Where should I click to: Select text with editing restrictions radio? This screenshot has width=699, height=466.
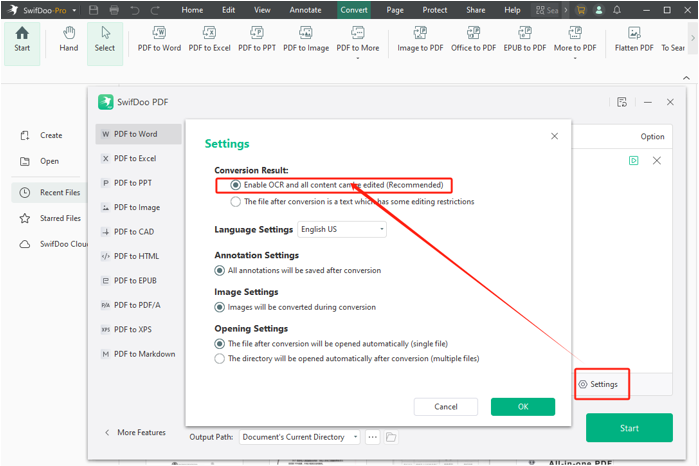tap(235, 202)
